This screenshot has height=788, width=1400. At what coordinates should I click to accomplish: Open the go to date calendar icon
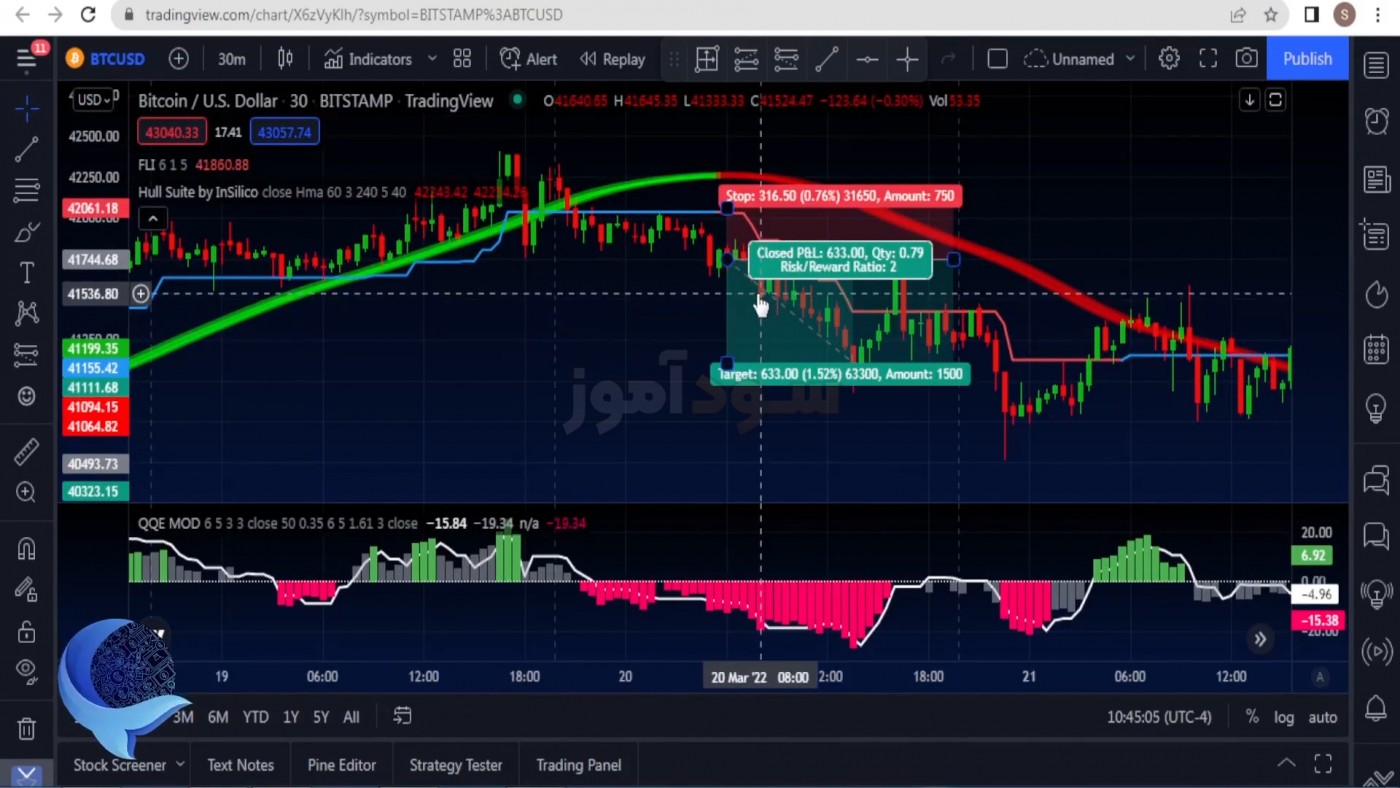(x=402, y=716)
